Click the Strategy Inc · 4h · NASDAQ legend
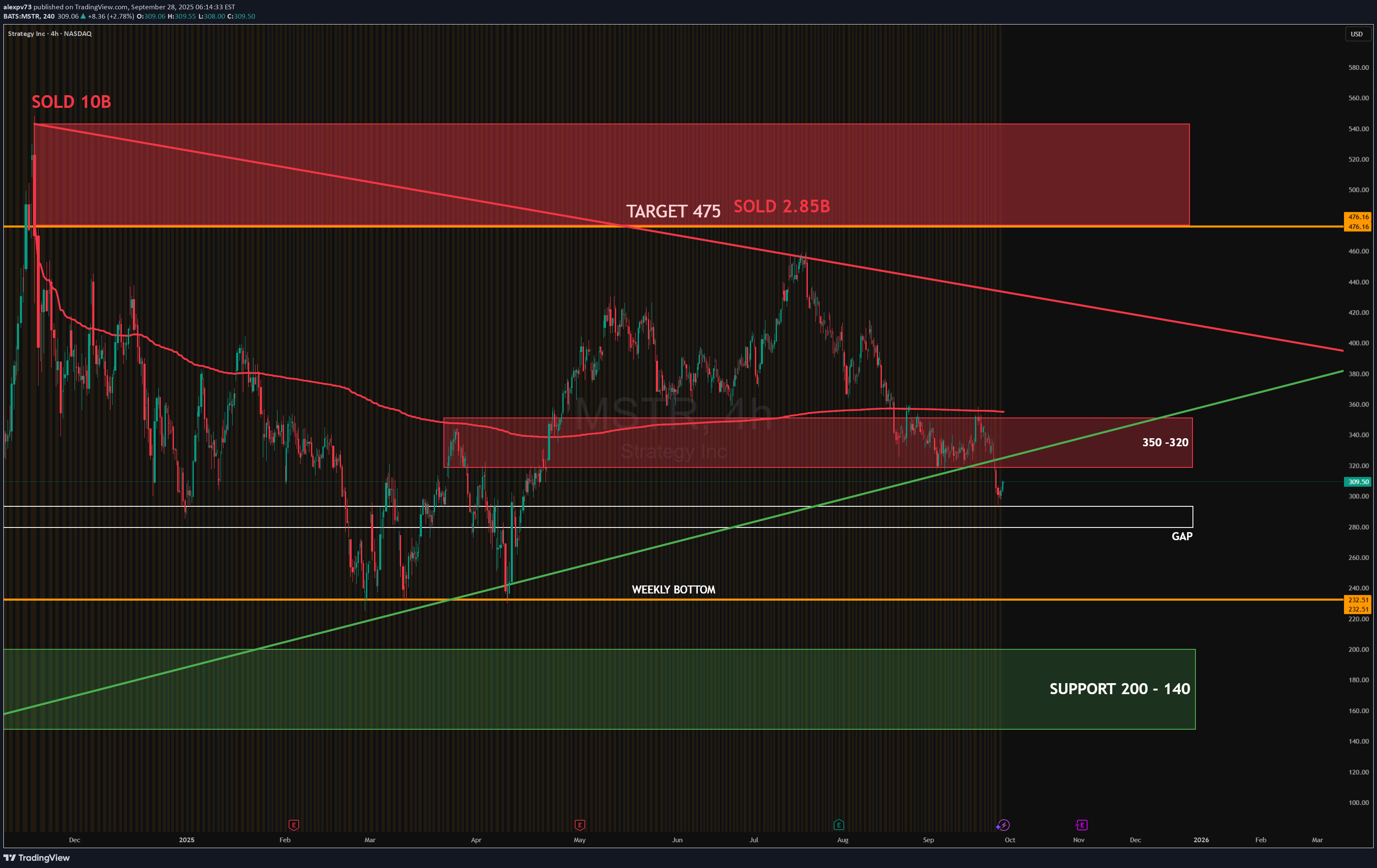The image size is (1377, 868). point(50,34)
